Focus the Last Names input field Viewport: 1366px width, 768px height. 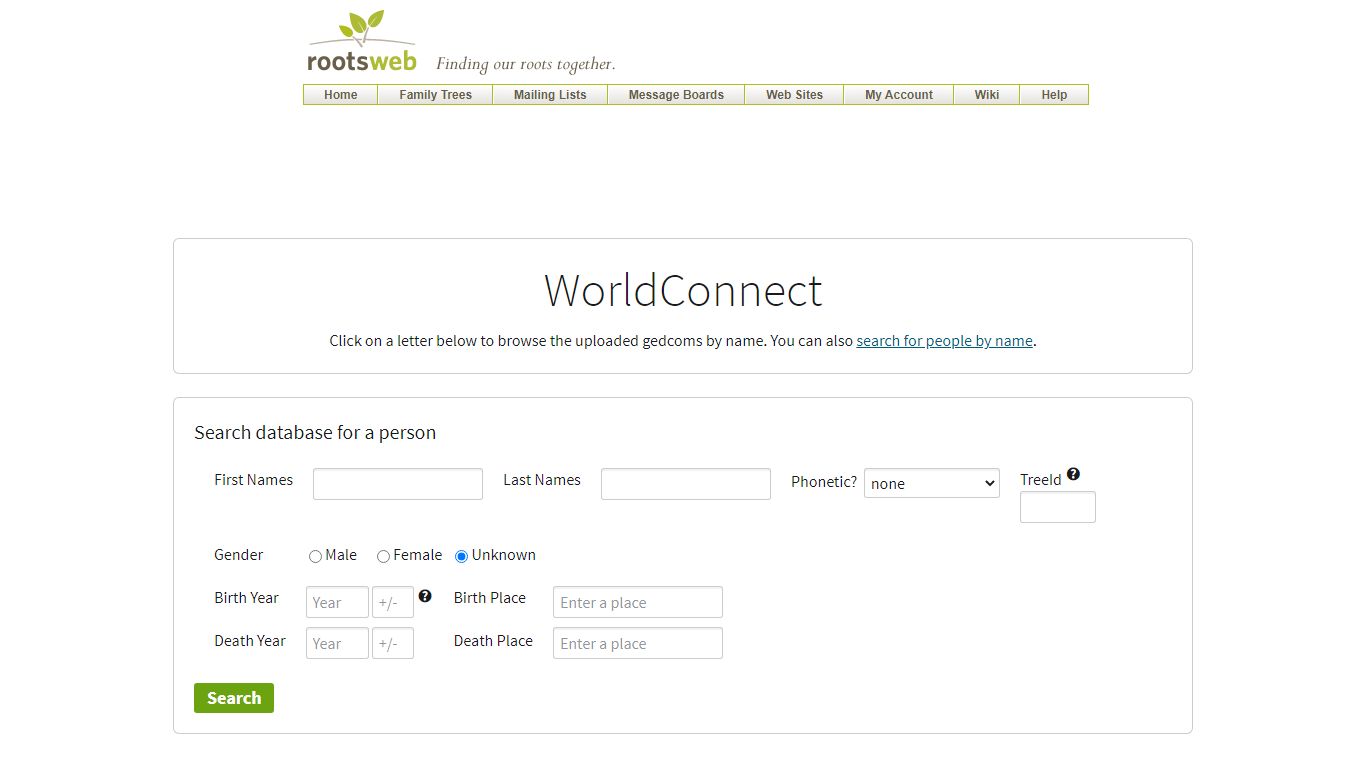coord(686,484)
